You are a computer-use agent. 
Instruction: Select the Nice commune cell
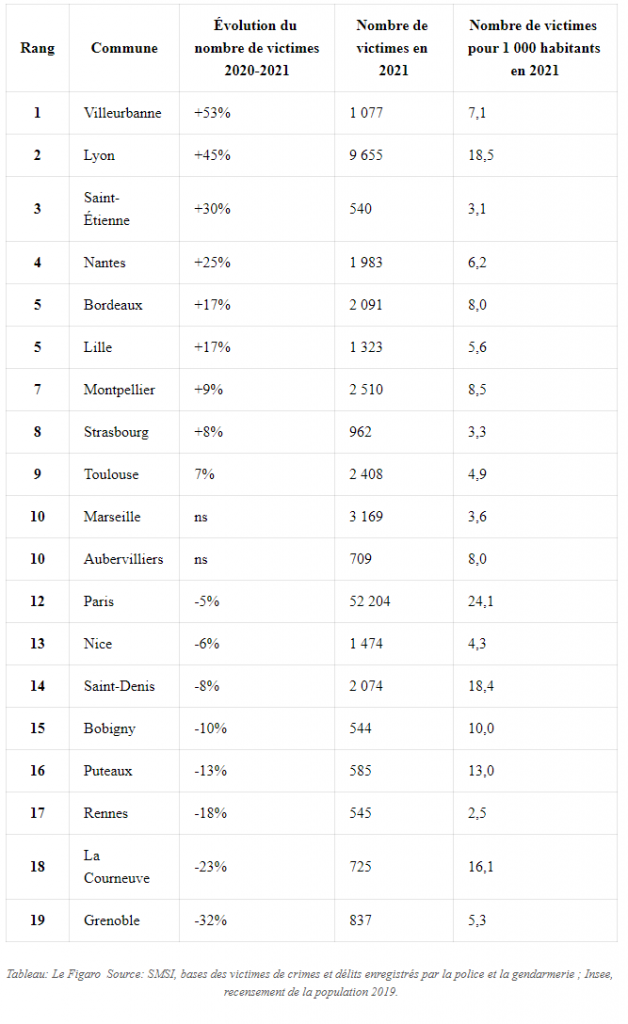[x=124, y=644]
